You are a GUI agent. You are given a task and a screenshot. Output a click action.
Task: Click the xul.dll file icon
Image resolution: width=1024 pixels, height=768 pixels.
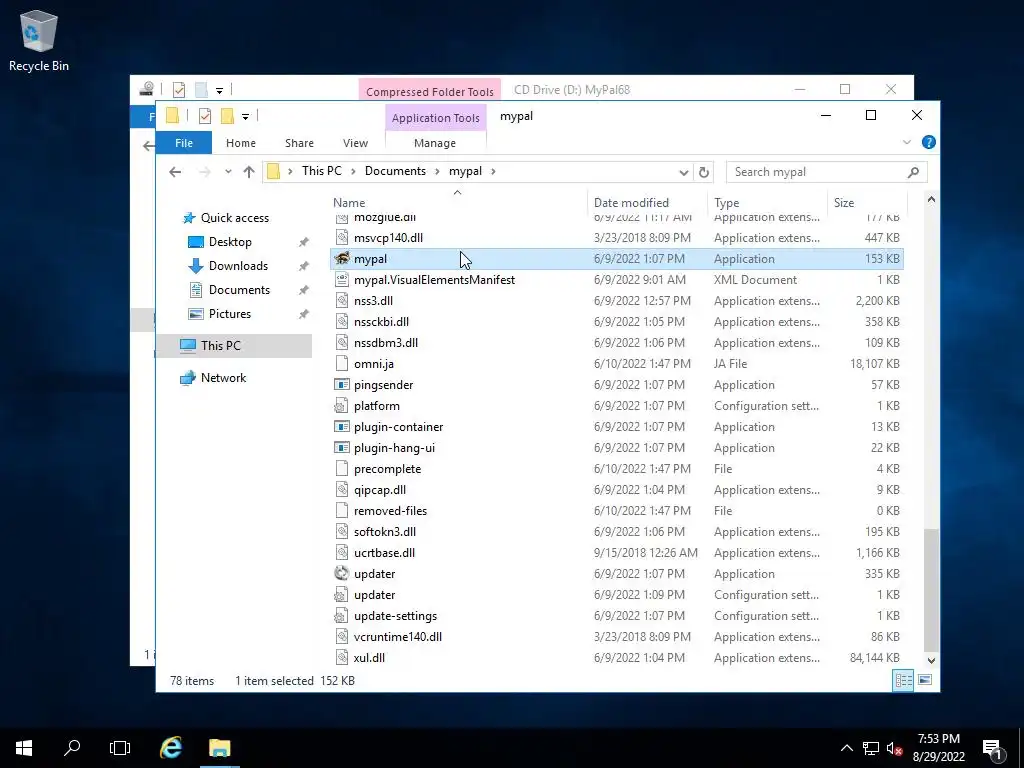342,658
